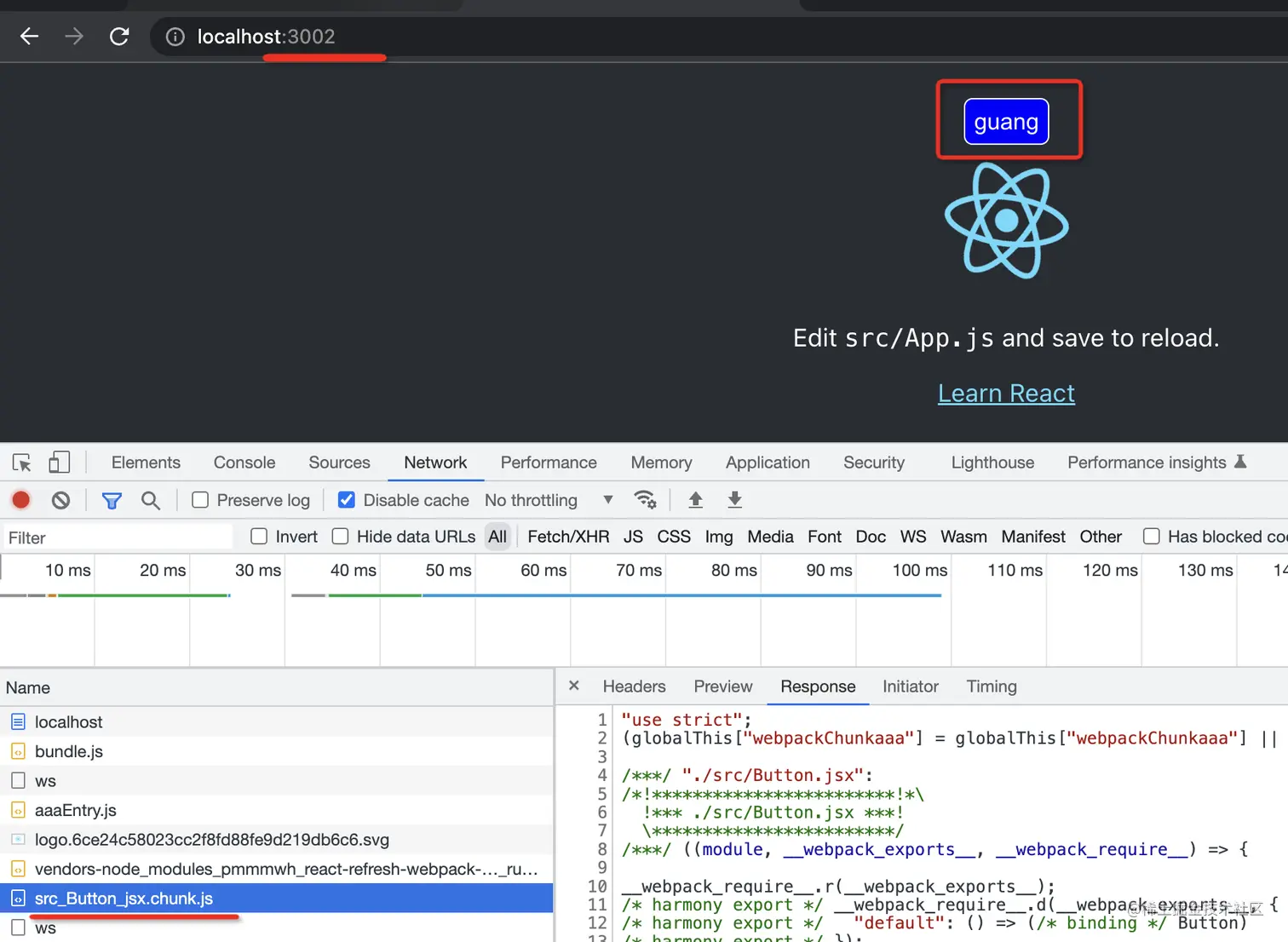
Task: Select the aaaEntry.js request
Action: tap(277, 810)
